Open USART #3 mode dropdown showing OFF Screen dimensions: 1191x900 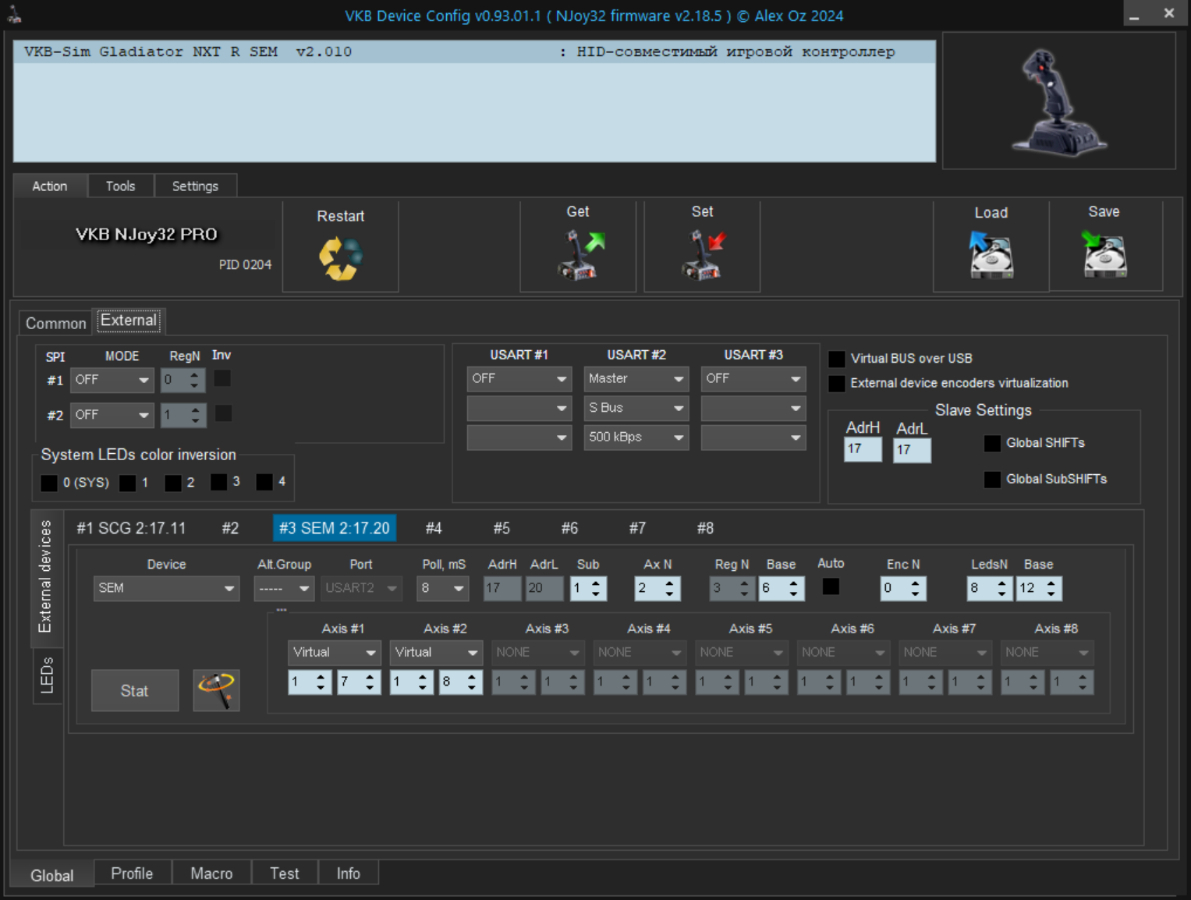(753, 378)
